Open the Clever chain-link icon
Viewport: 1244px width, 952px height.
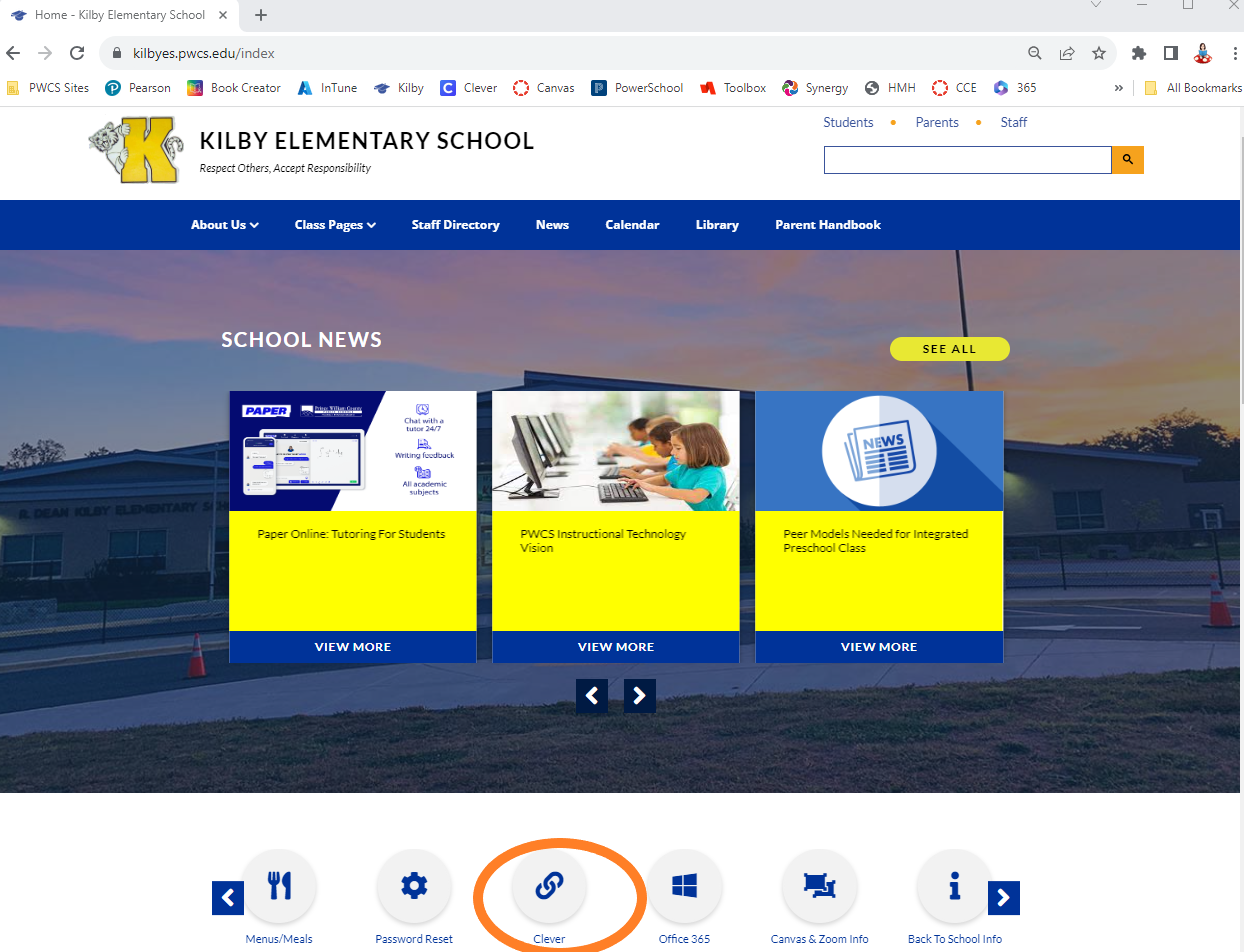549,886
